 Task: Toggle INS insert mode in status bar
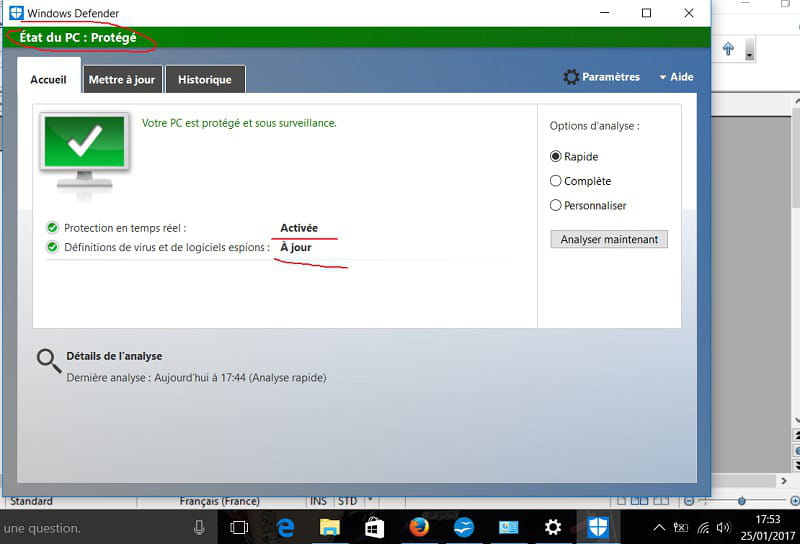coord(318,501)
